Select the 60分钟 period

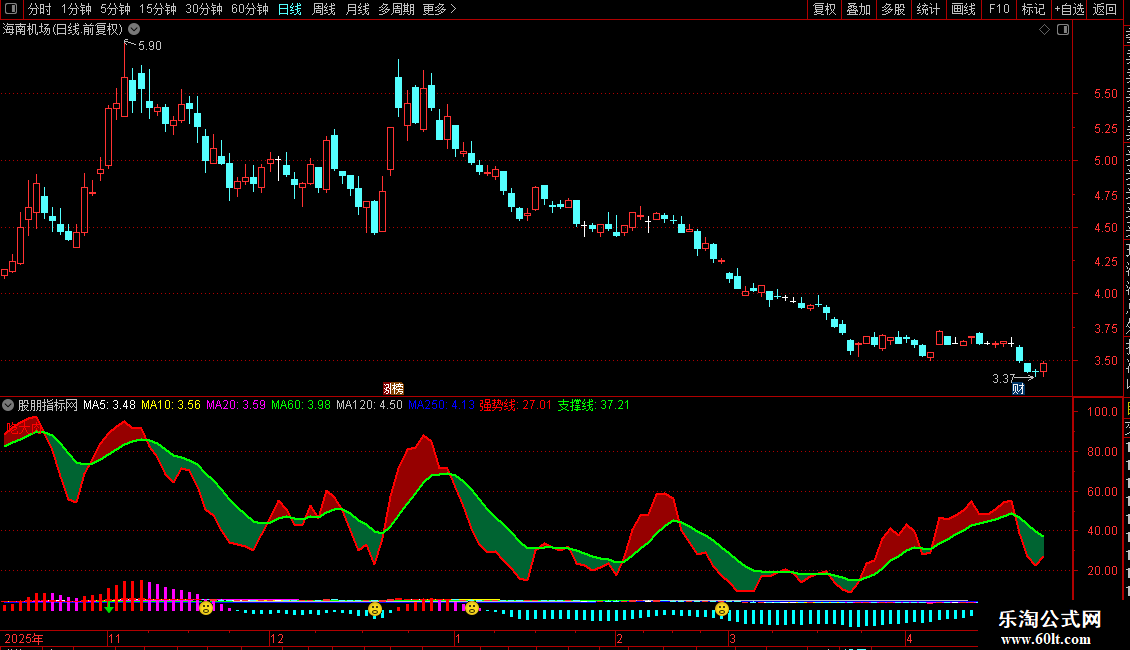coord(250,9)
